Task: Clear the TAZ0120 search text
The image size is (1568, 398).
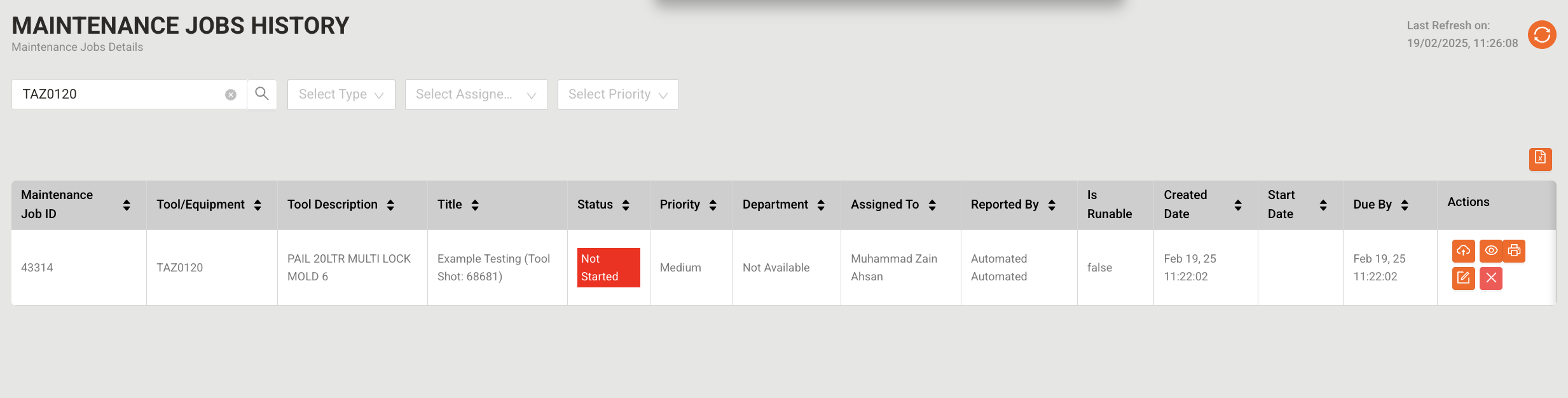Action: [231, 95]
